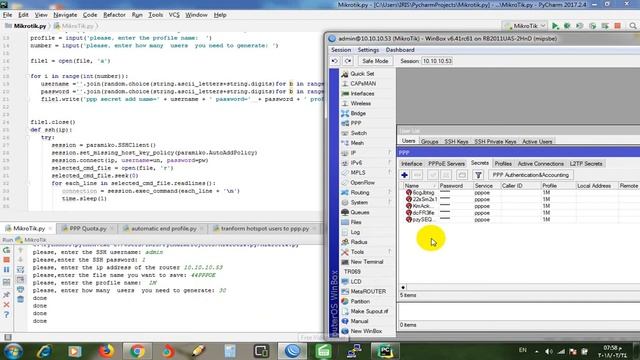Switch to PPP Quota.py editor tab
Viewport: 640px width, 360px height.
coord(87,229)
